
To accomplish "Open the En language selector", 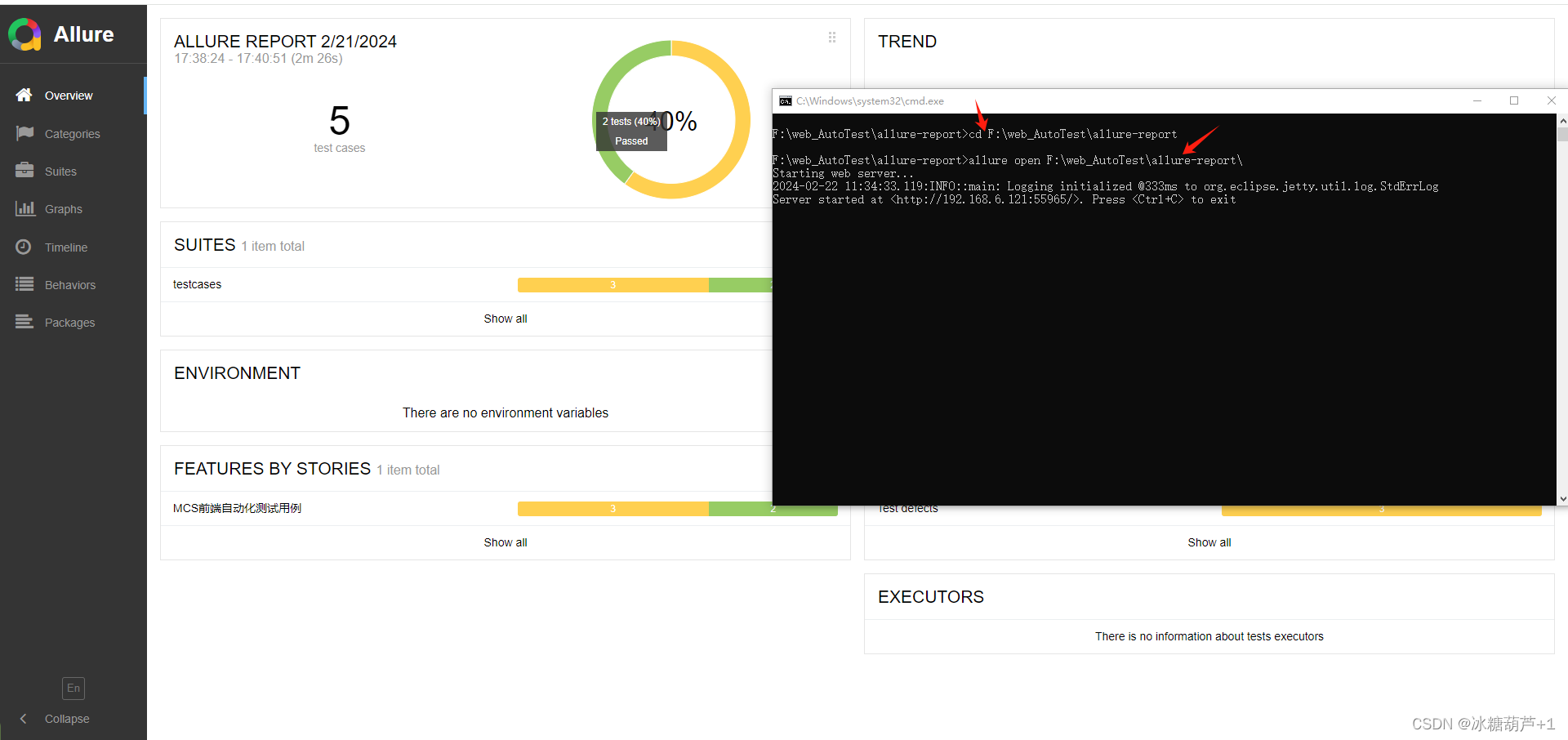I will tap(73, 688).
